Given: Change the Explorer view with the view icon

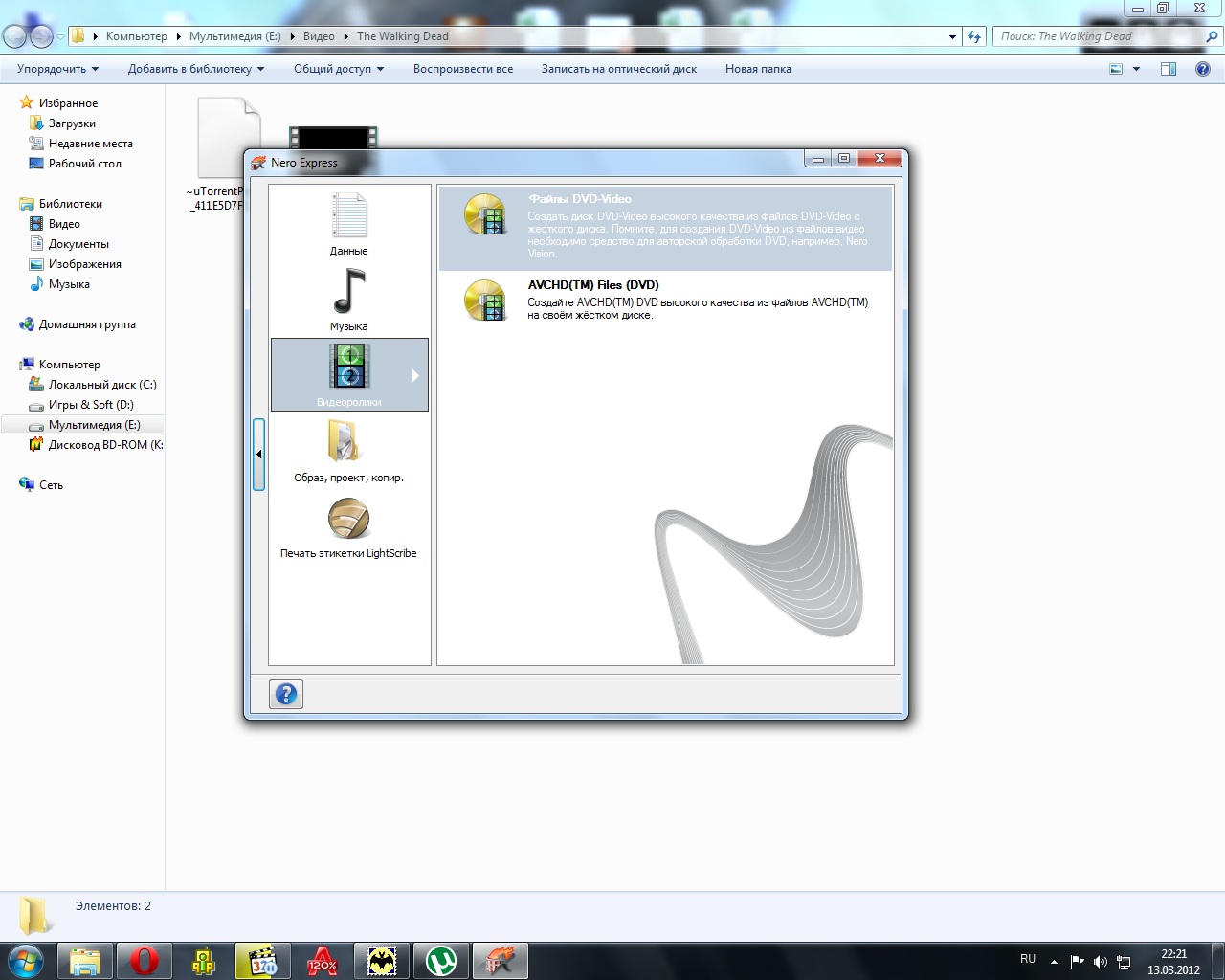Looking at the screenshot, I should tap(1116, 69).
